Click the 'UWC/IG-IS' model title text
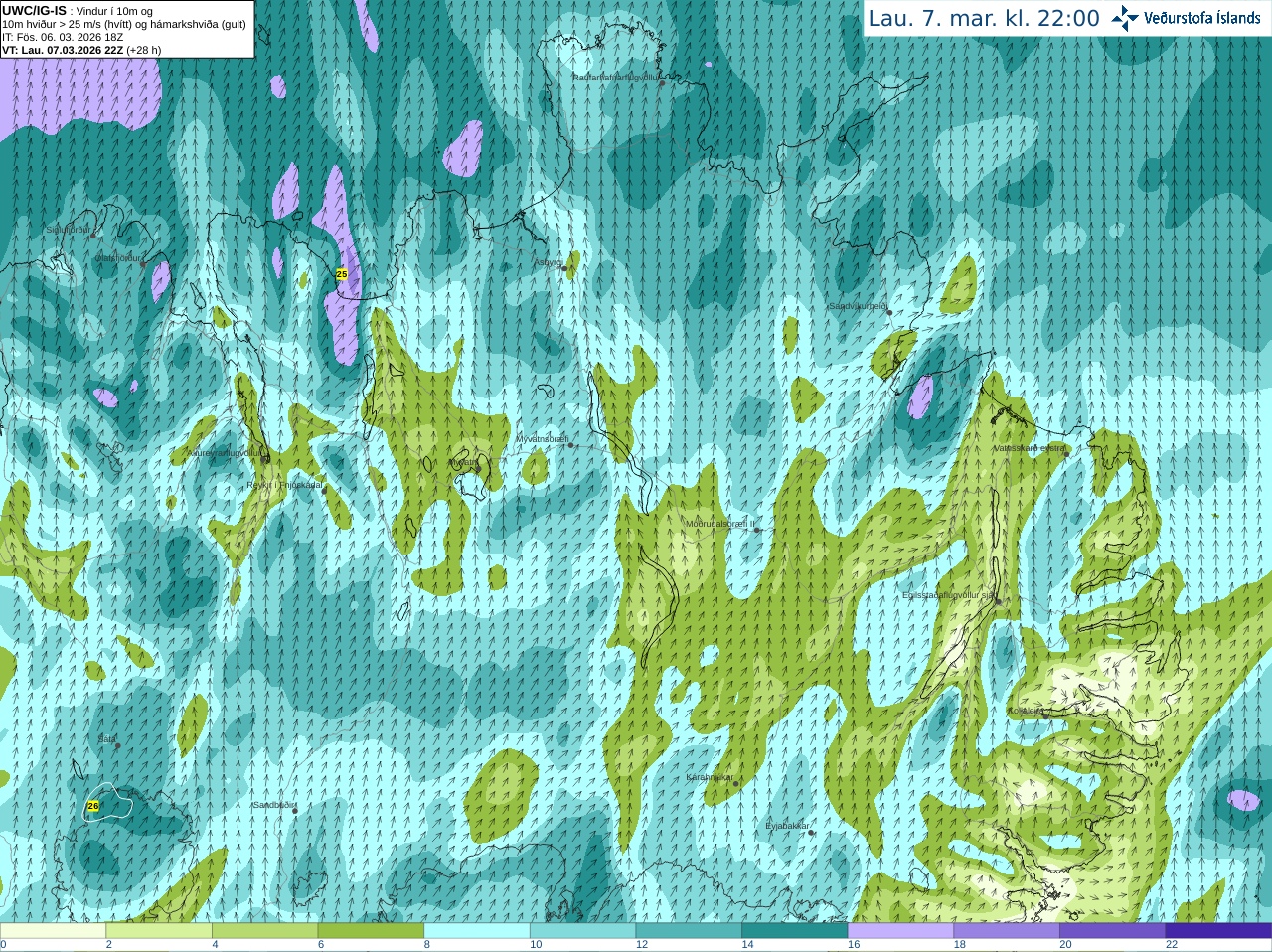This screenshot has width=1272, height=952. click(x=34, y=10)
